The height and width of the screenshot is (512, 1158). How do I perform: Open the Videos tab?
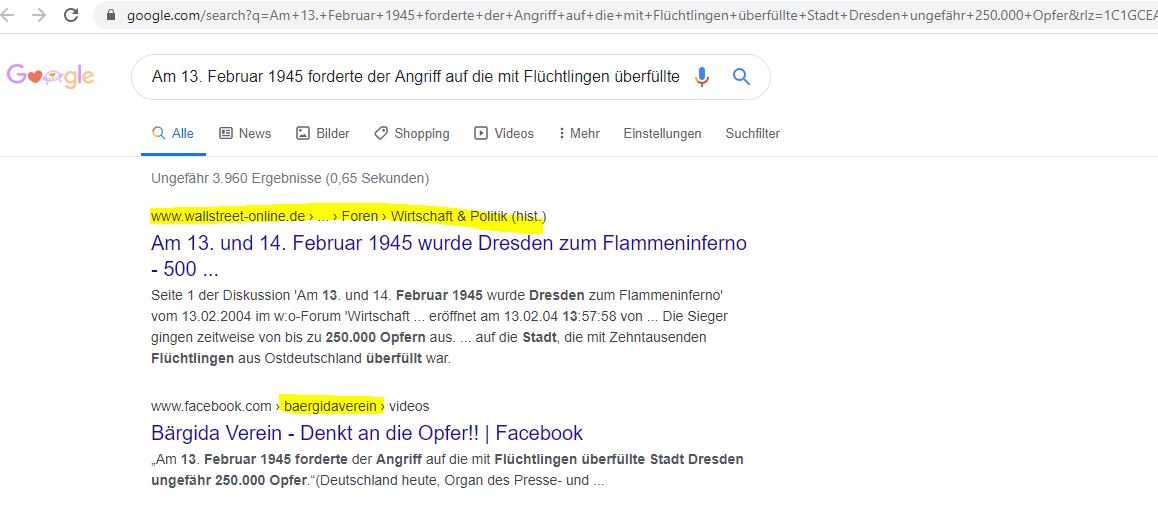(504, 134)
